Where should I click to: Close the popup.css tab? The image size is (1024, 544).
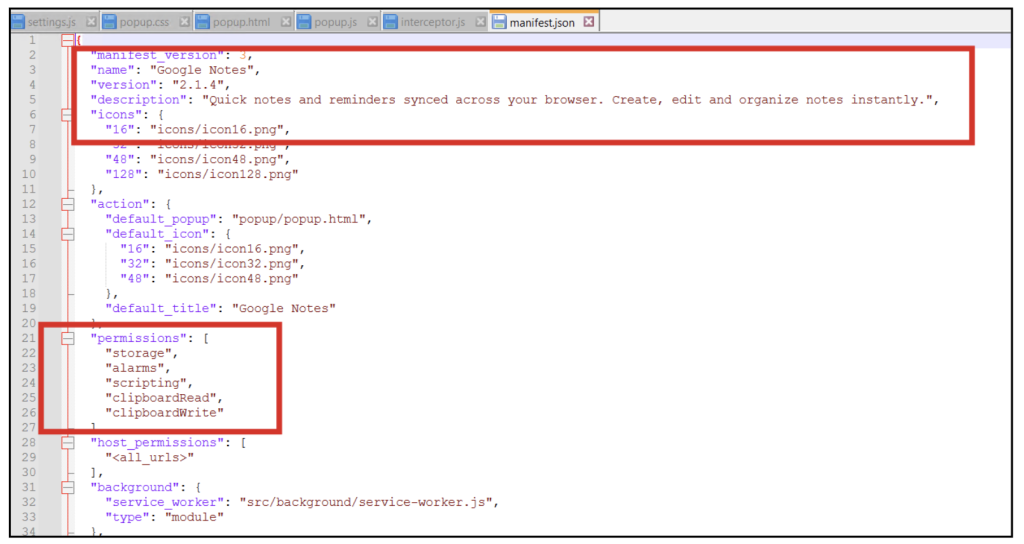[x=185, y=22]
